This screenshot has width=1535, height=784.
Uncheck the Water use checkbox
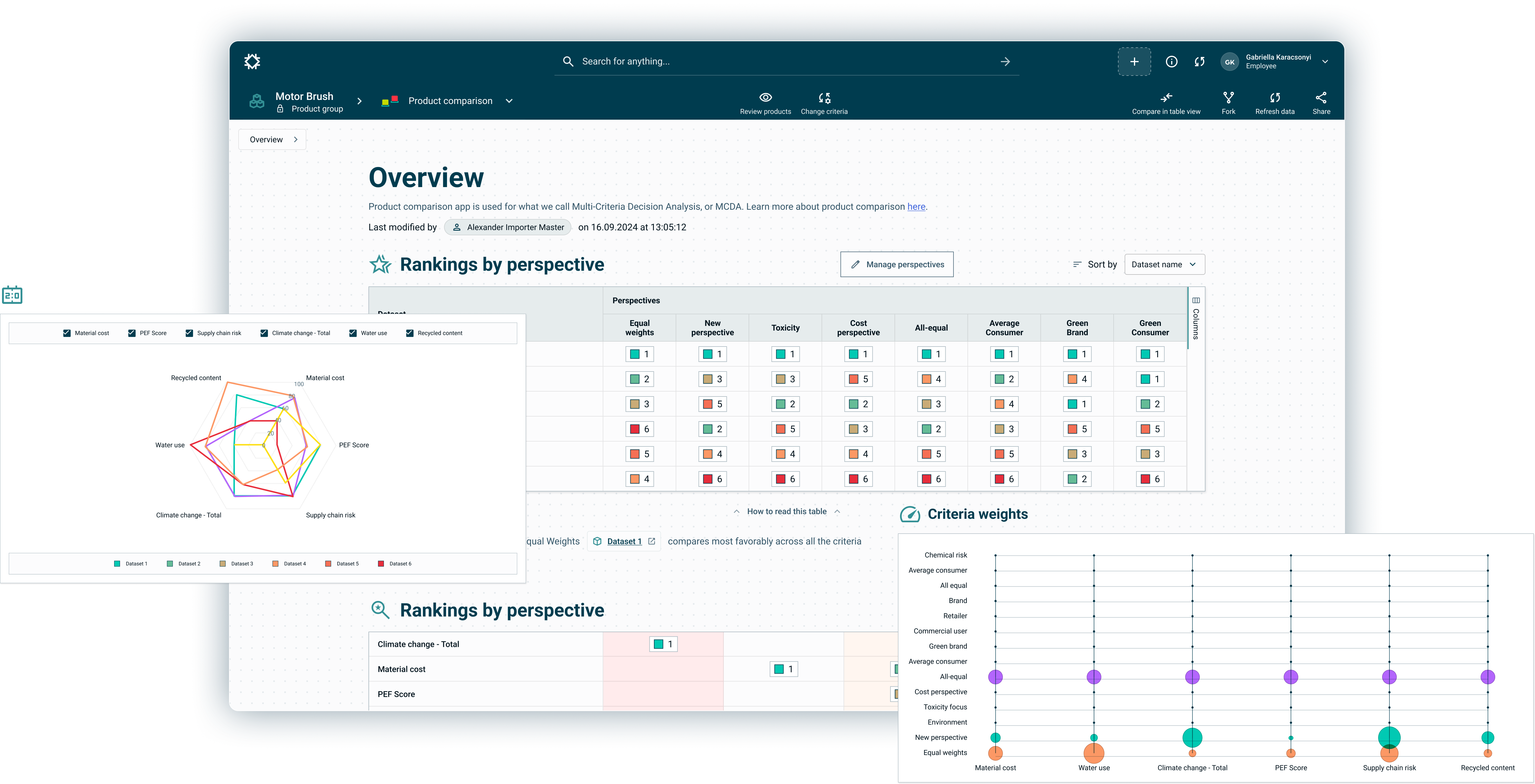[x=353, y=333]
